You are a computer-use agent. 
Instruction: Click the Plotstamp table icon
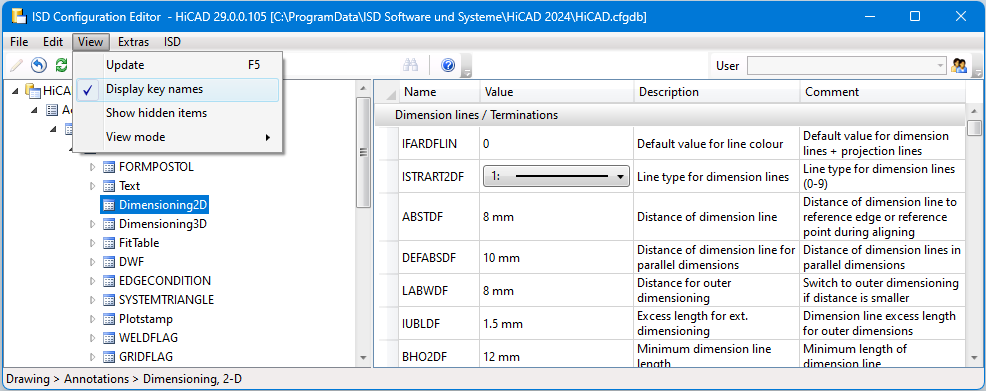tap(109, 319)
